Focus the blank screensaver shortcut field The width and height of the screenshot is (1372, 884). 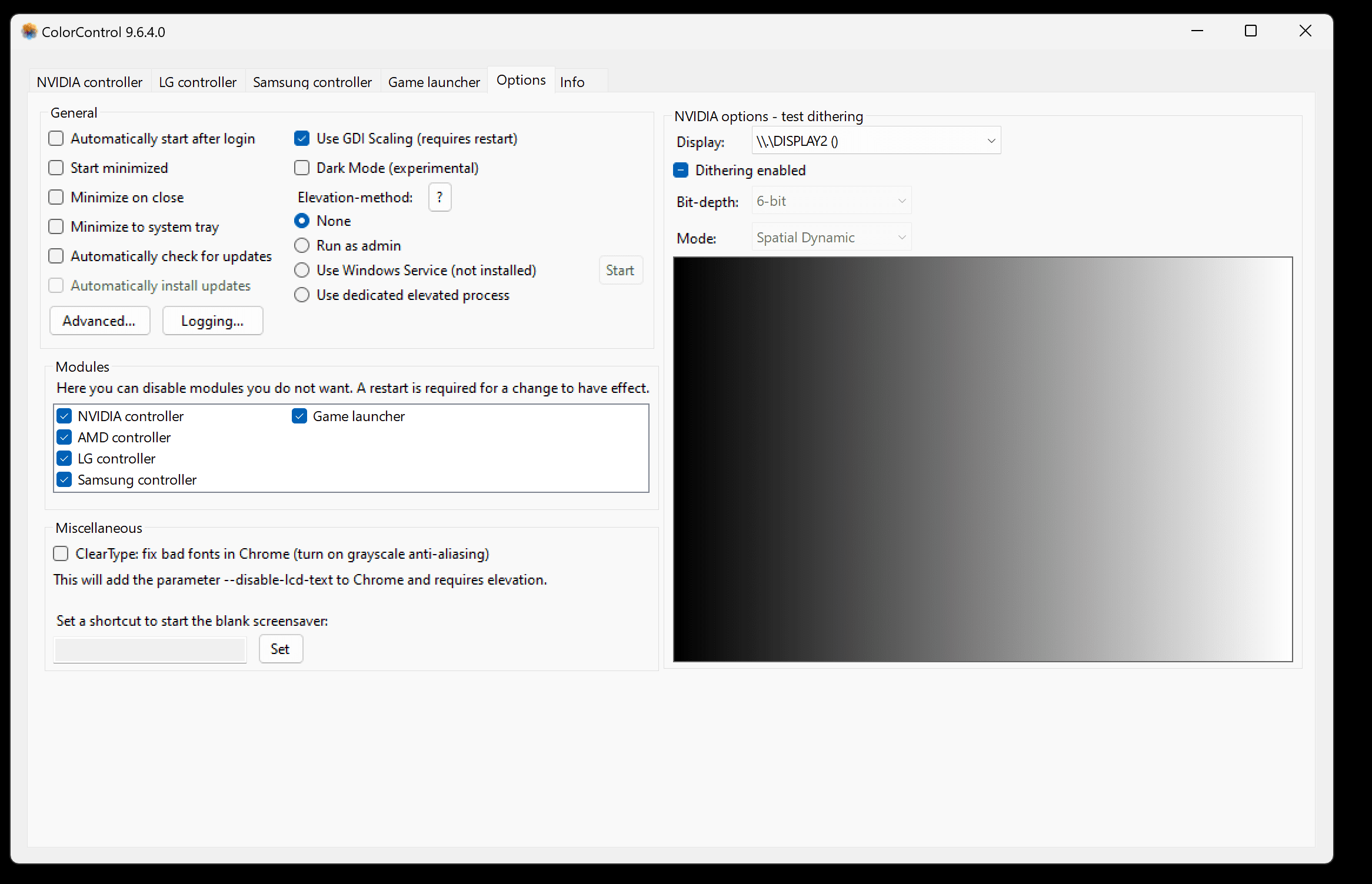150,650
